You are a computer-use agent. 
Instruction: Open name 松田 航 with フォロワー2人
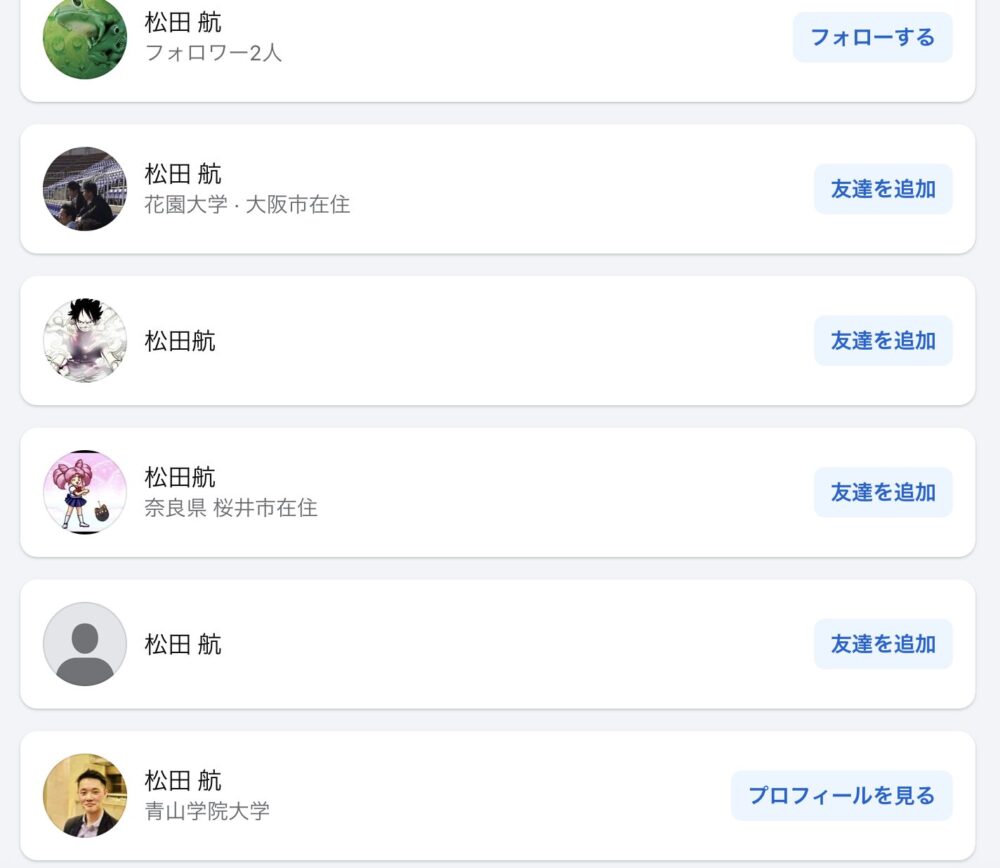pos(183,22)
